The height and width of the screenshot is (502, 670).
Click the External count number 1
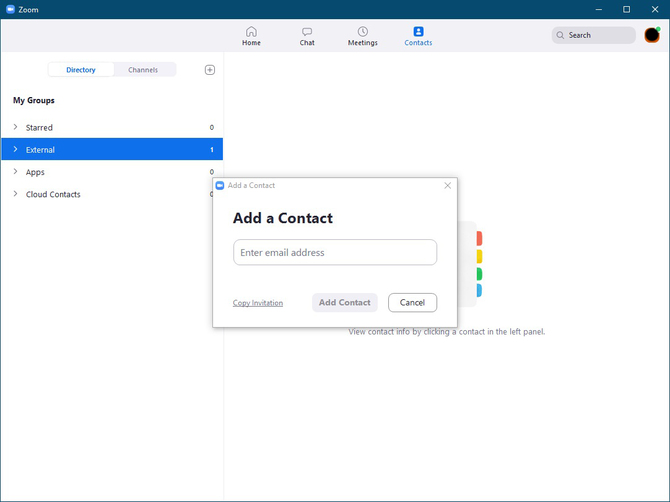(212, 150)
